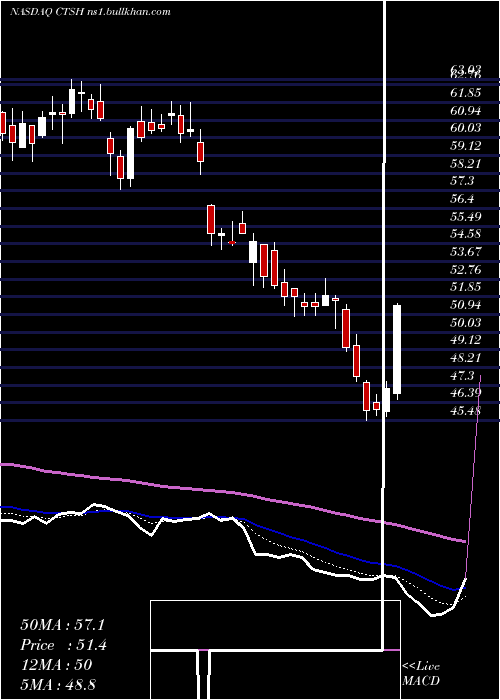Click the tall white candle near 58.21
Image resolution: width=500 pixels, height=700 pixels.
[130, 154]
